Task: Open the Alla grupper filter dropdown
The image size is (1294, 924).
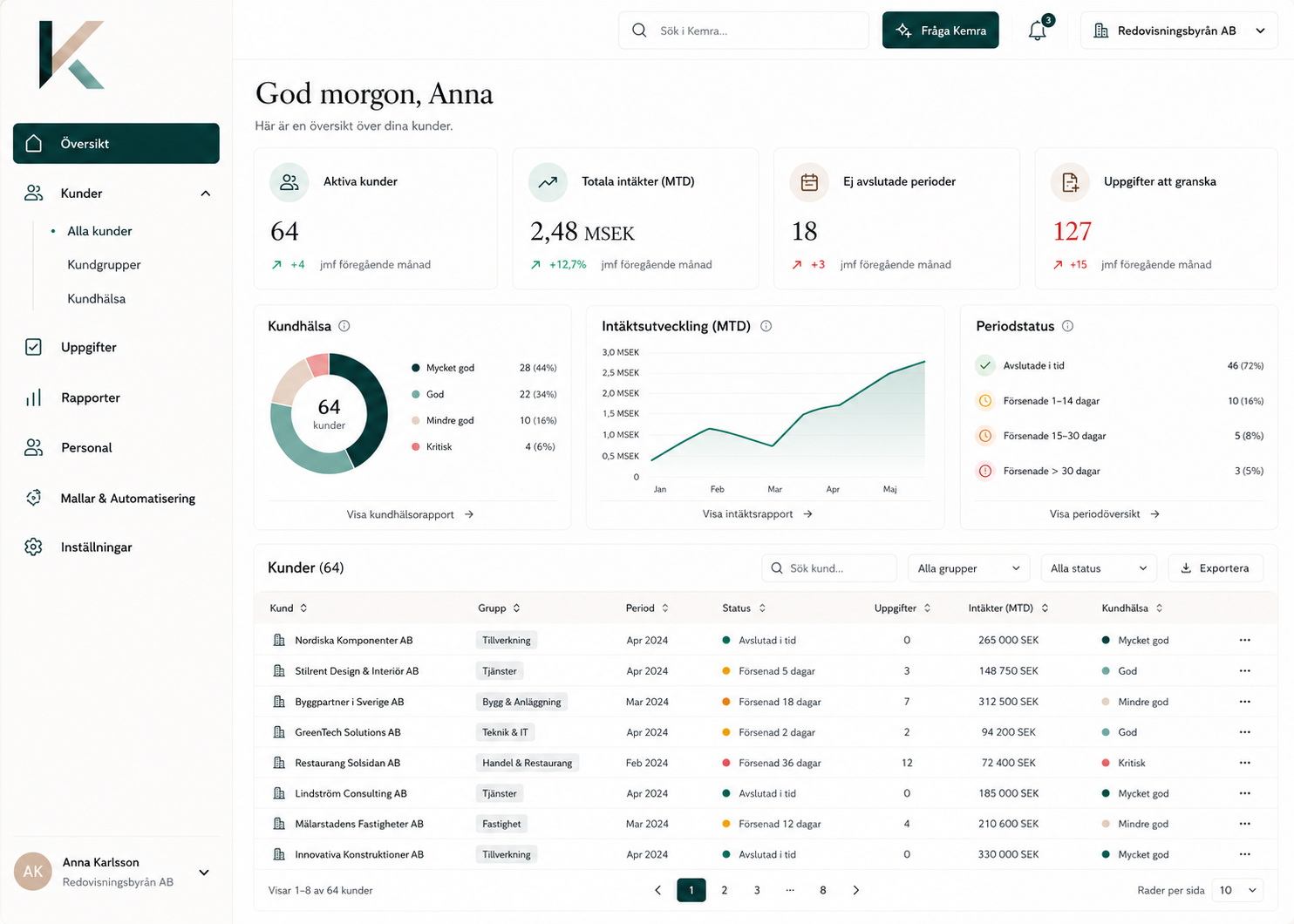Action: click(x=969, y=568)
